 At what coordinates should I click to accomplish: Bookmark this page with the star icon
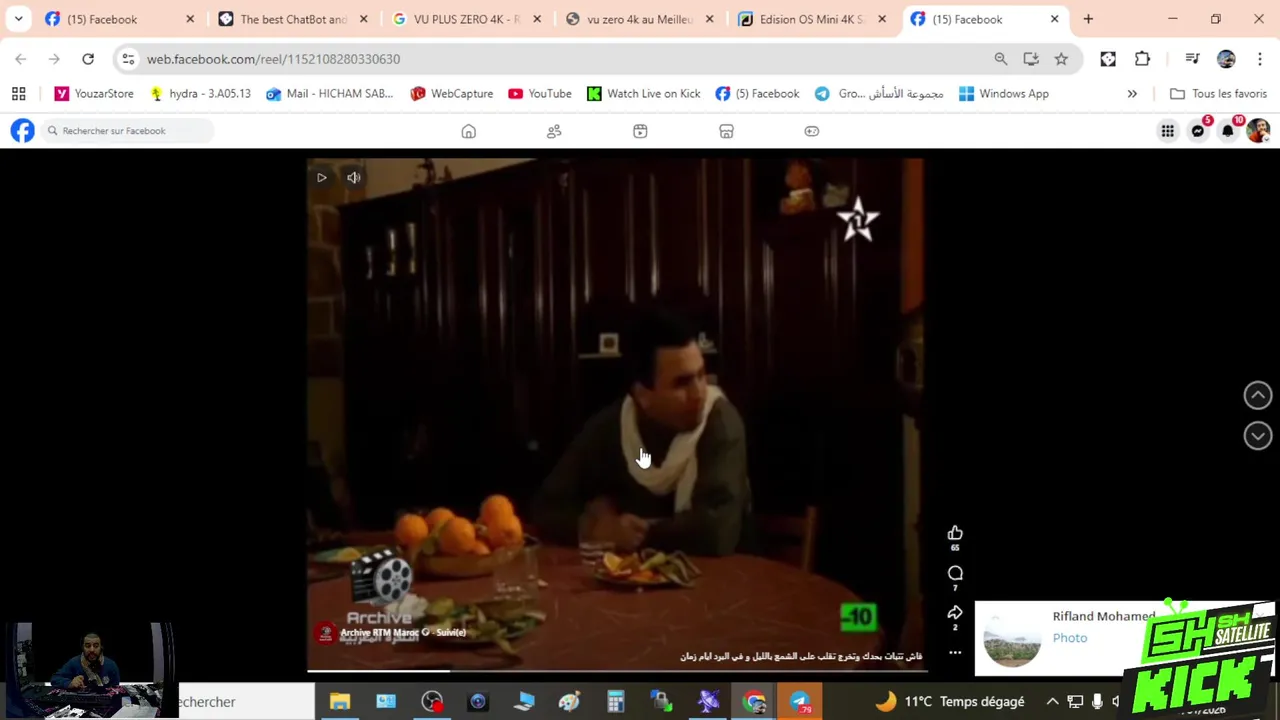pyautogui.click(x=1061, y=59)
